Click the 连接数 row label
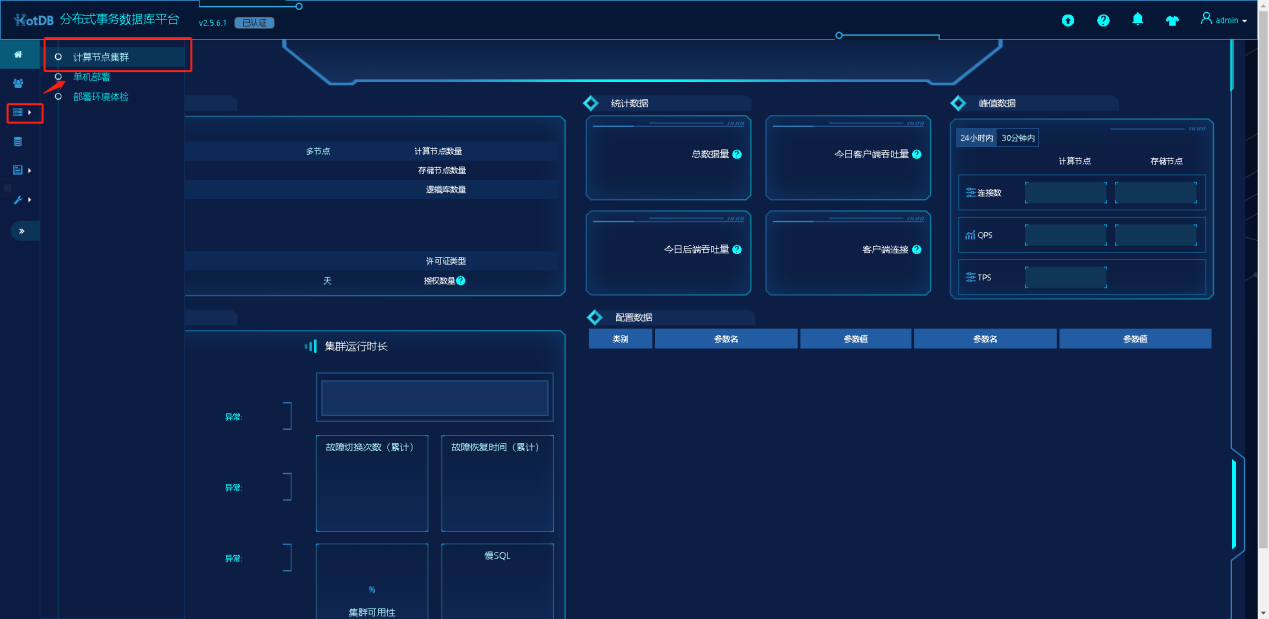The image size is (1269, 619). pyautogui.click(x=989, y=192)
